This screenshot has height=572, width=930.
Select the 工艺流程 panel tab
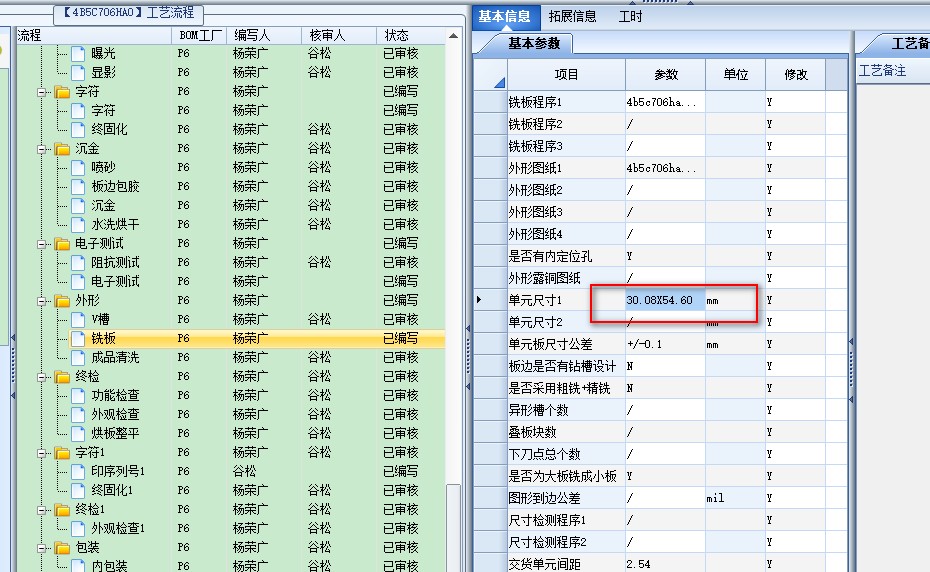pyautogui.click(x=129, y=12)
